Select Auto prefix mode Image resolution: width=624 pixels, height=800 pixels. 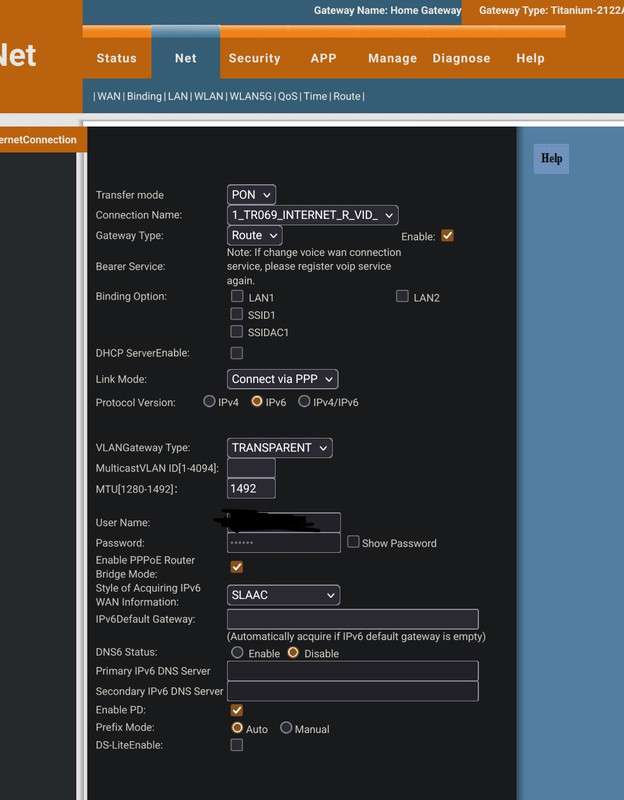click(x=237, y=728)
